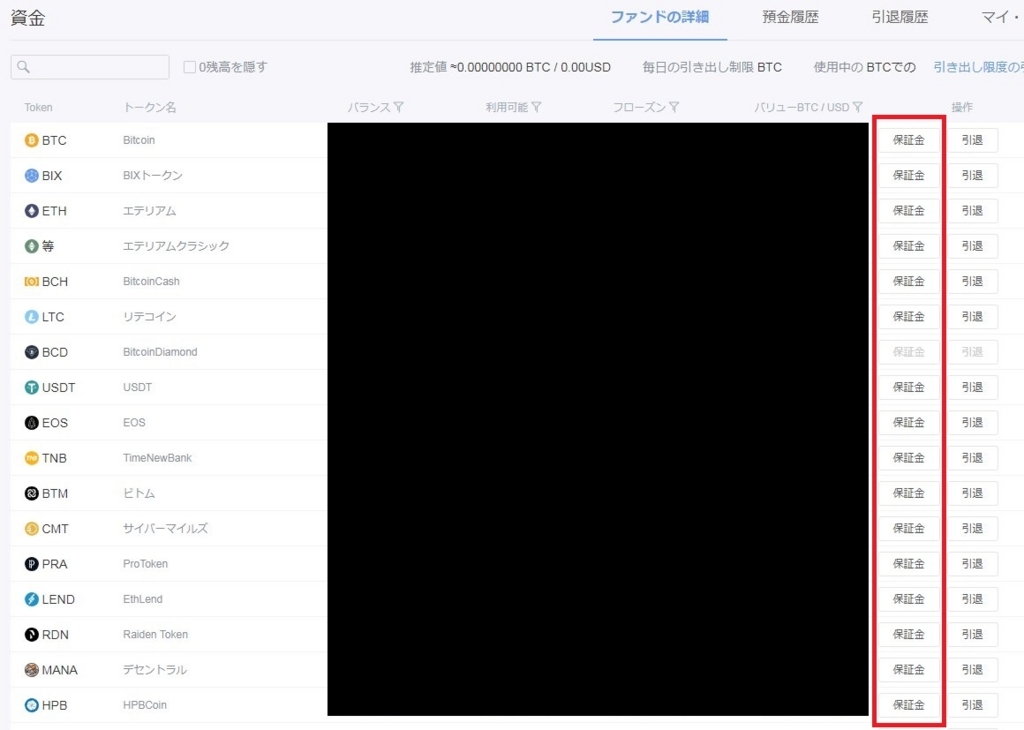The width and height of the screenshot is (1024, 730).
Task: Click the Token column header
Action: pos(38,107)
